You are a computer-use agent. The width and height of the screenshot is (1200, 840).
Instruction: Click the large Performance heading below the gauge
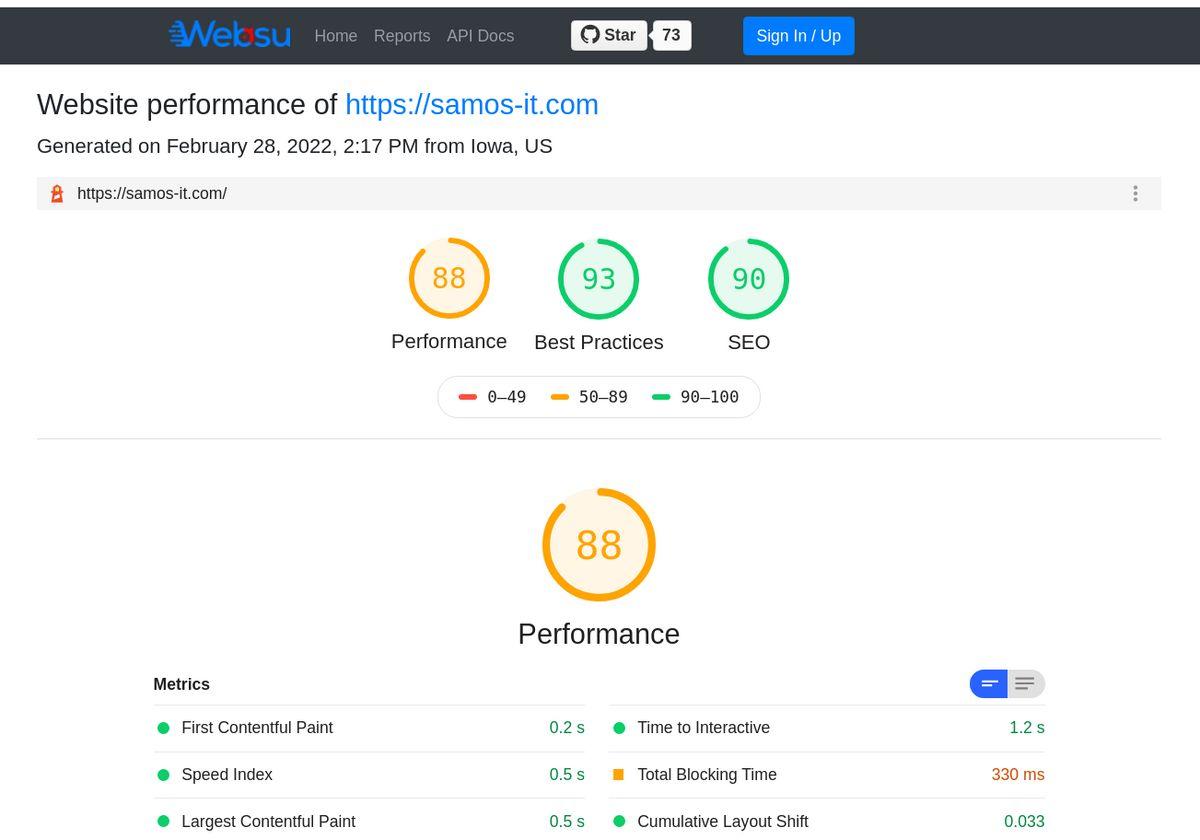(599, 634)
